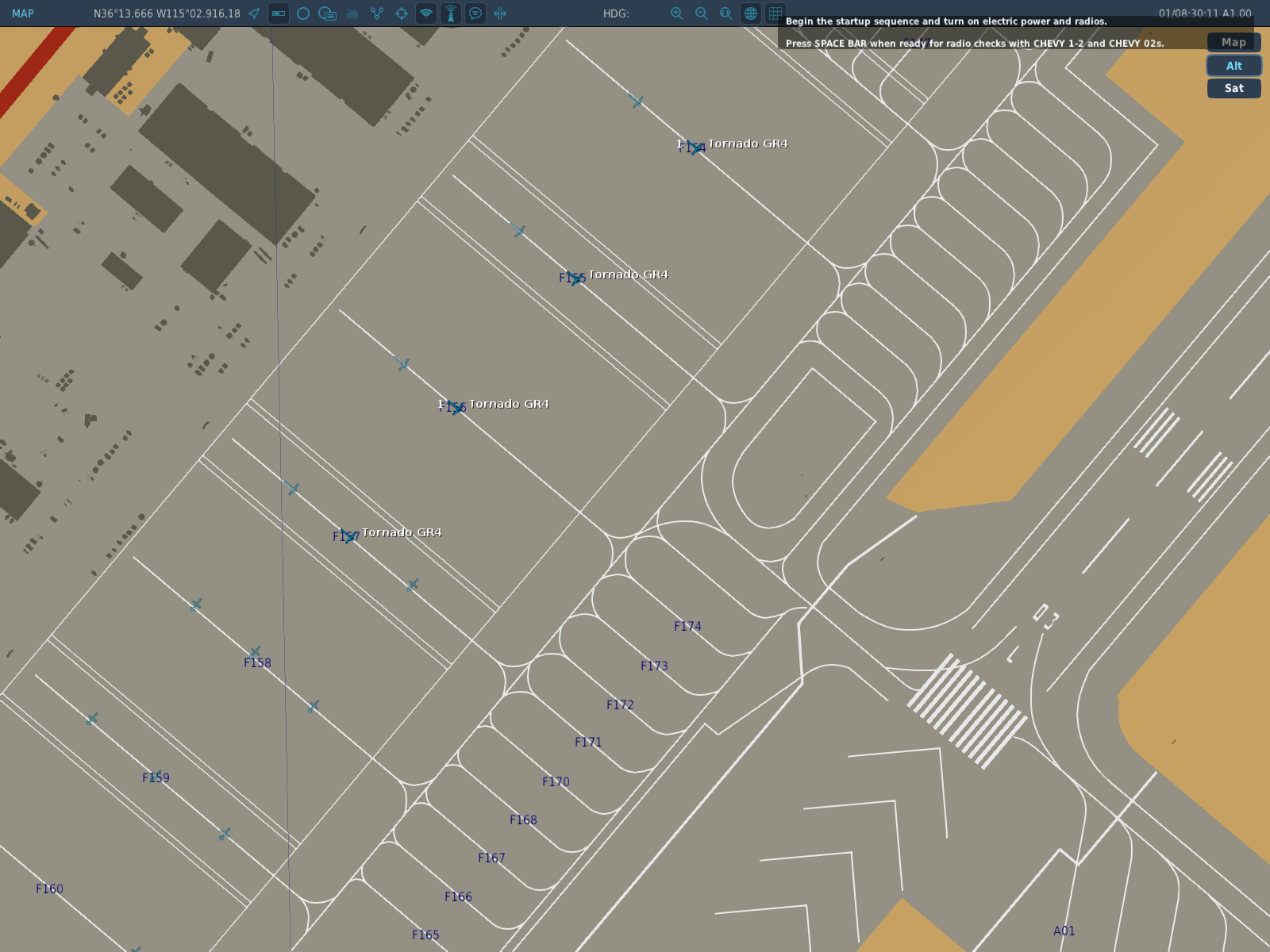Click the A01 parking label
This screenshot has width=1270, height=952.
pos(1064,931)
